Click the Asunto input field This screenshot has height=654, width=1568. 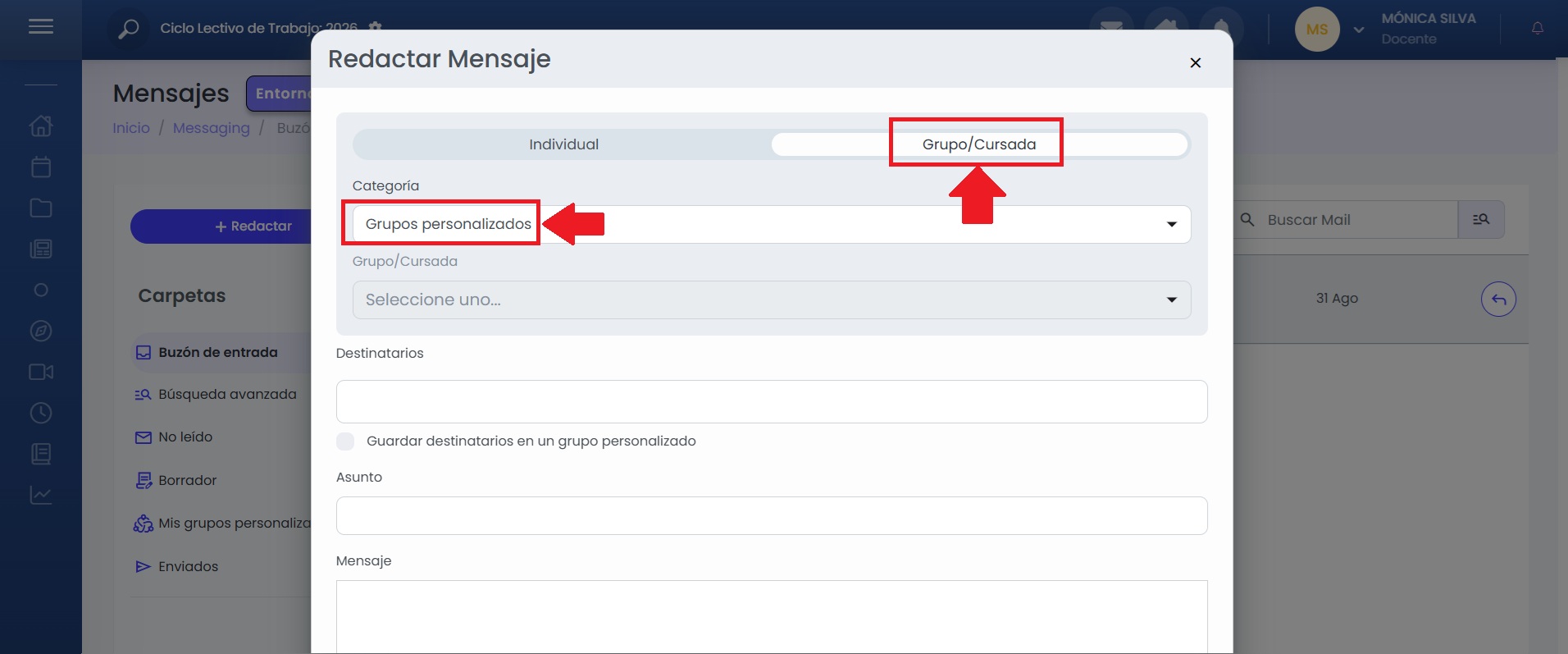click(x=772, y=515)
